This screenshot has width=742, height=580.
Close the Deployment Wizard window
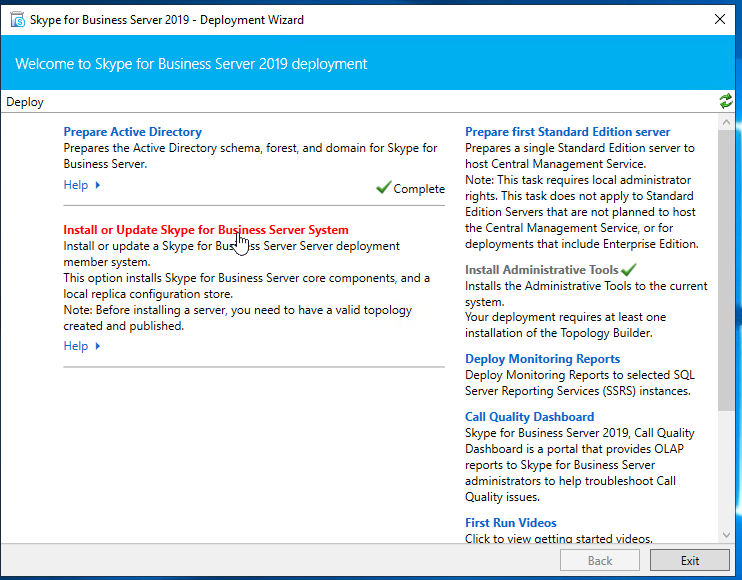(719, 19)
